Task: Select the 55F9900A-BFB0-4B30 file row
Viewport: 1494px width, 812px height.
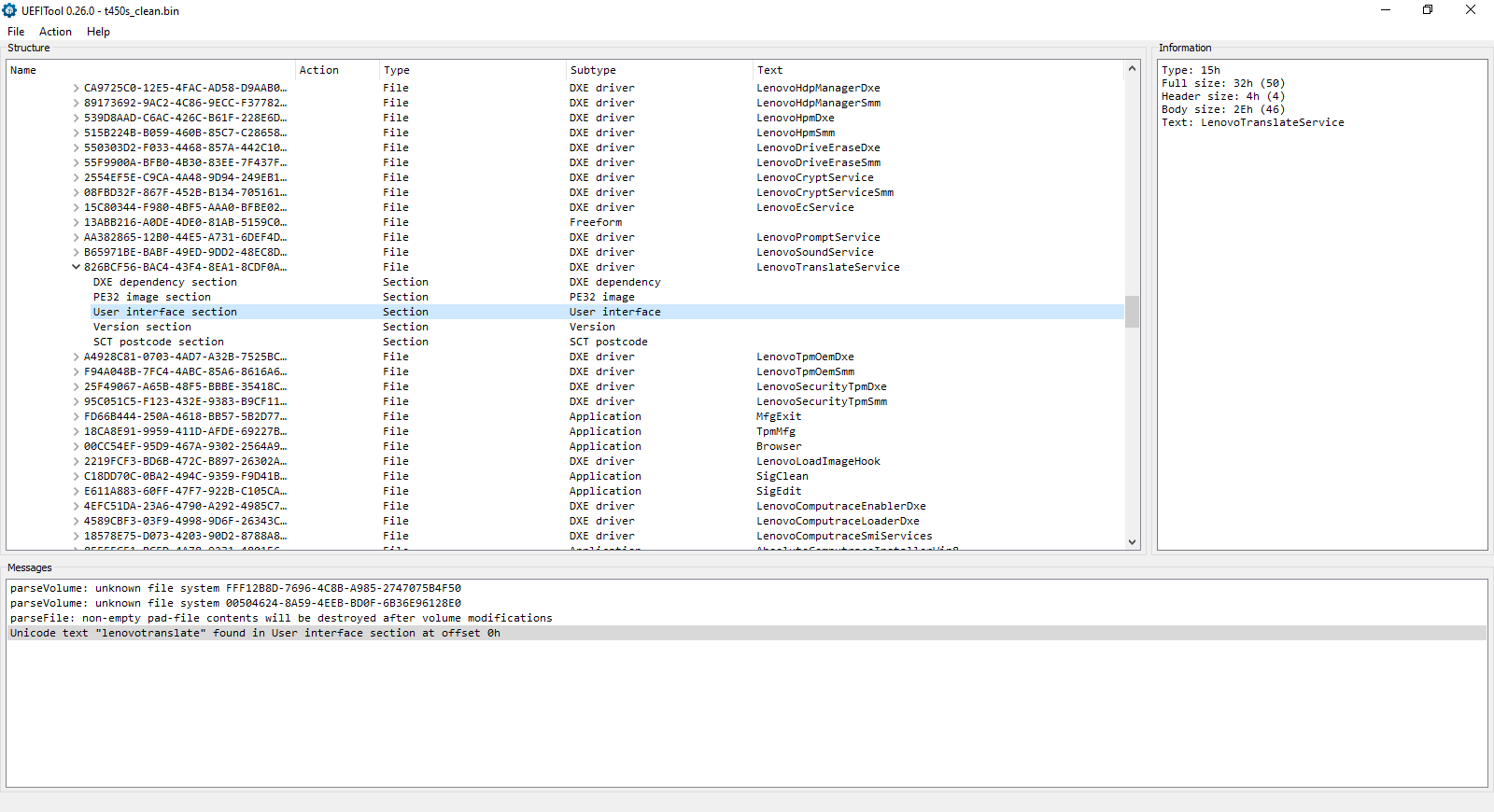Action: click(565, 162)
